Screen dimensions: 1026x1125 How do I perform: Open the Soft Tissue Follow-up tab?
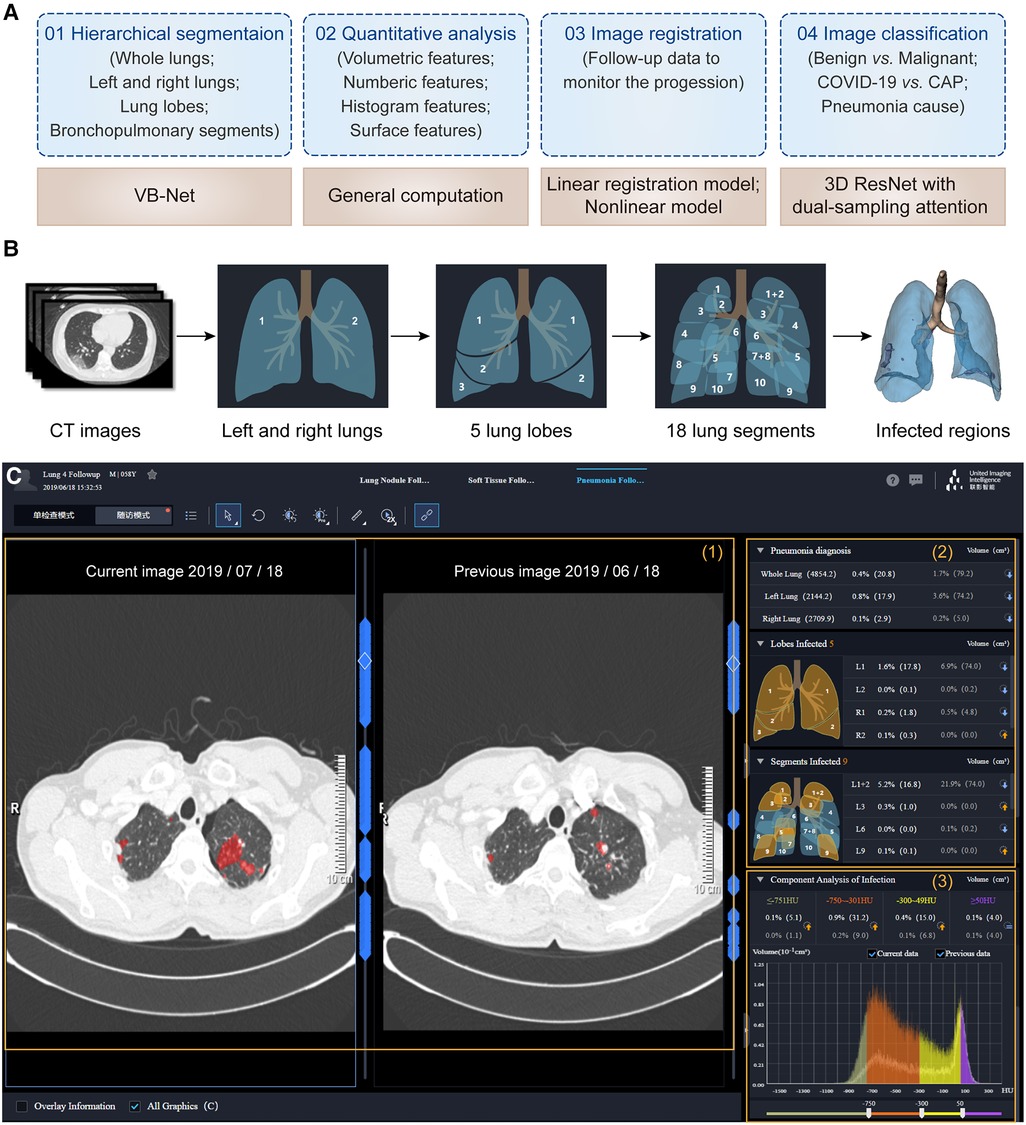click(x=501, y=480)
